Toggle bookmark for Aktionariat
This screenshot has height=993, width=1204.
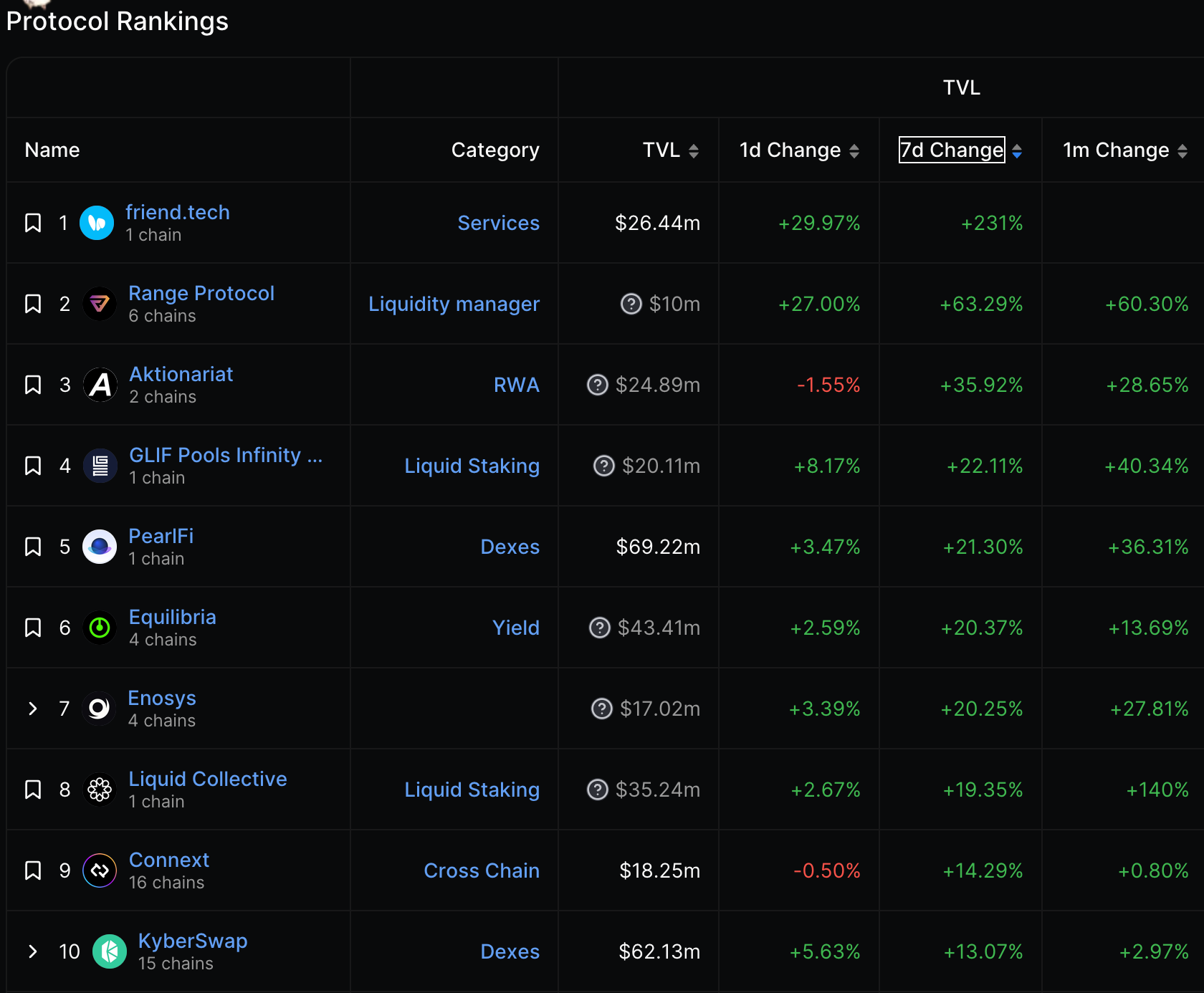(33, 385)
